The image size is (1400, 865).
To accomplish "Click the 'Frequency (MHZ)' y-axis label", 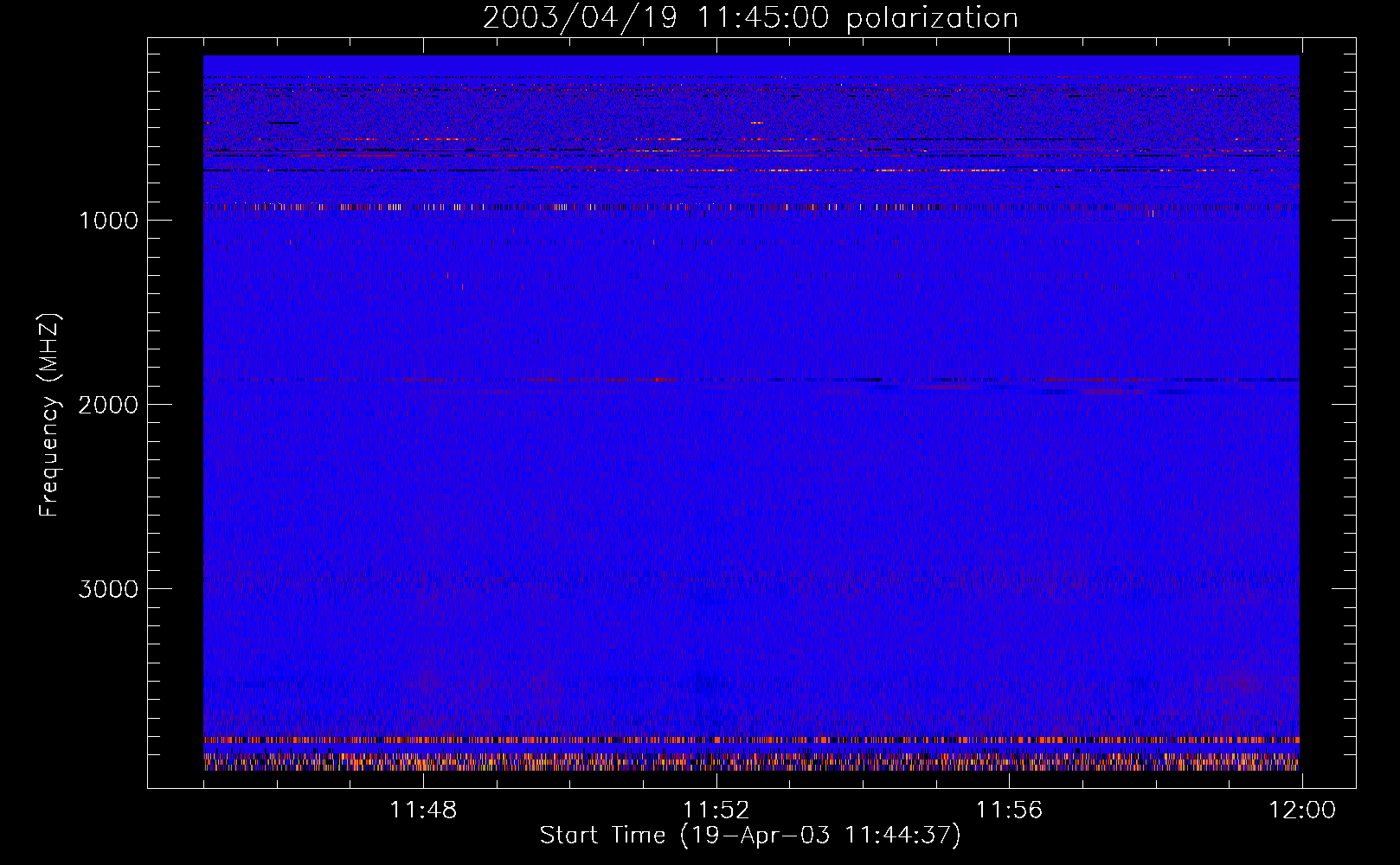I will click(49, 415).
